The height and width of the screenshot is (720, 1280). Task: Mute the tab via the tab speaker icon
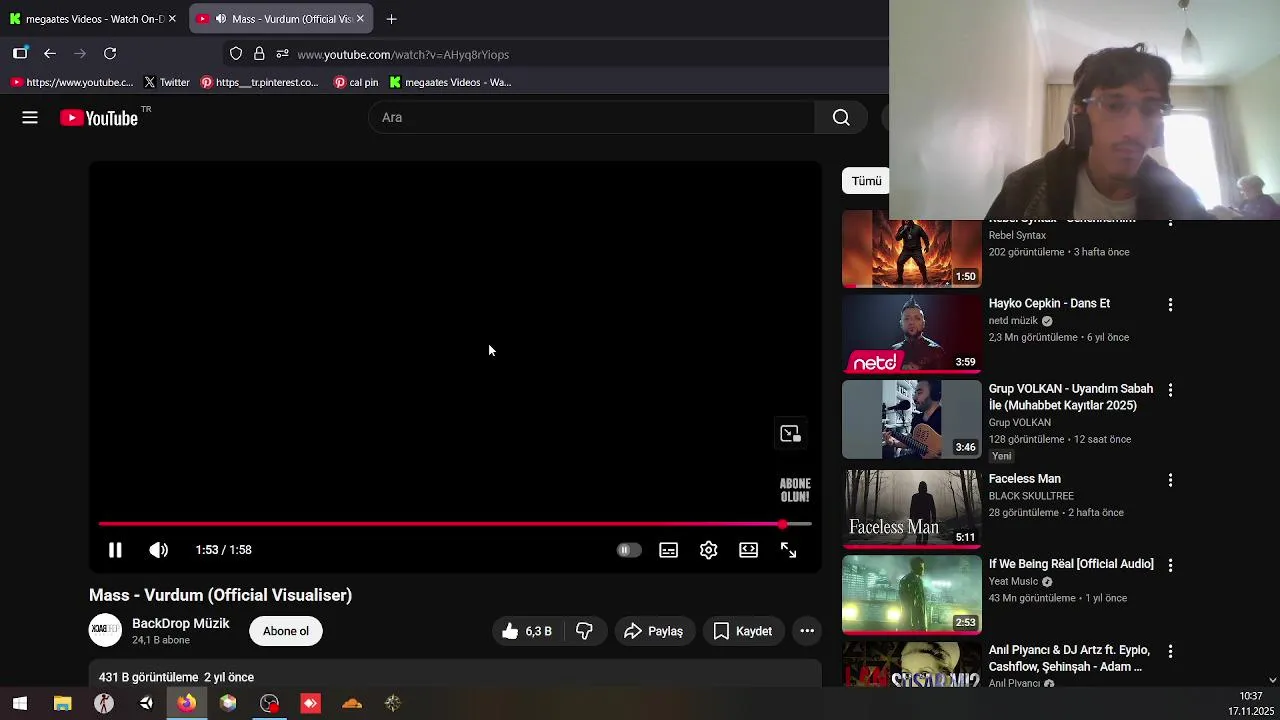[x=220, y=19]
